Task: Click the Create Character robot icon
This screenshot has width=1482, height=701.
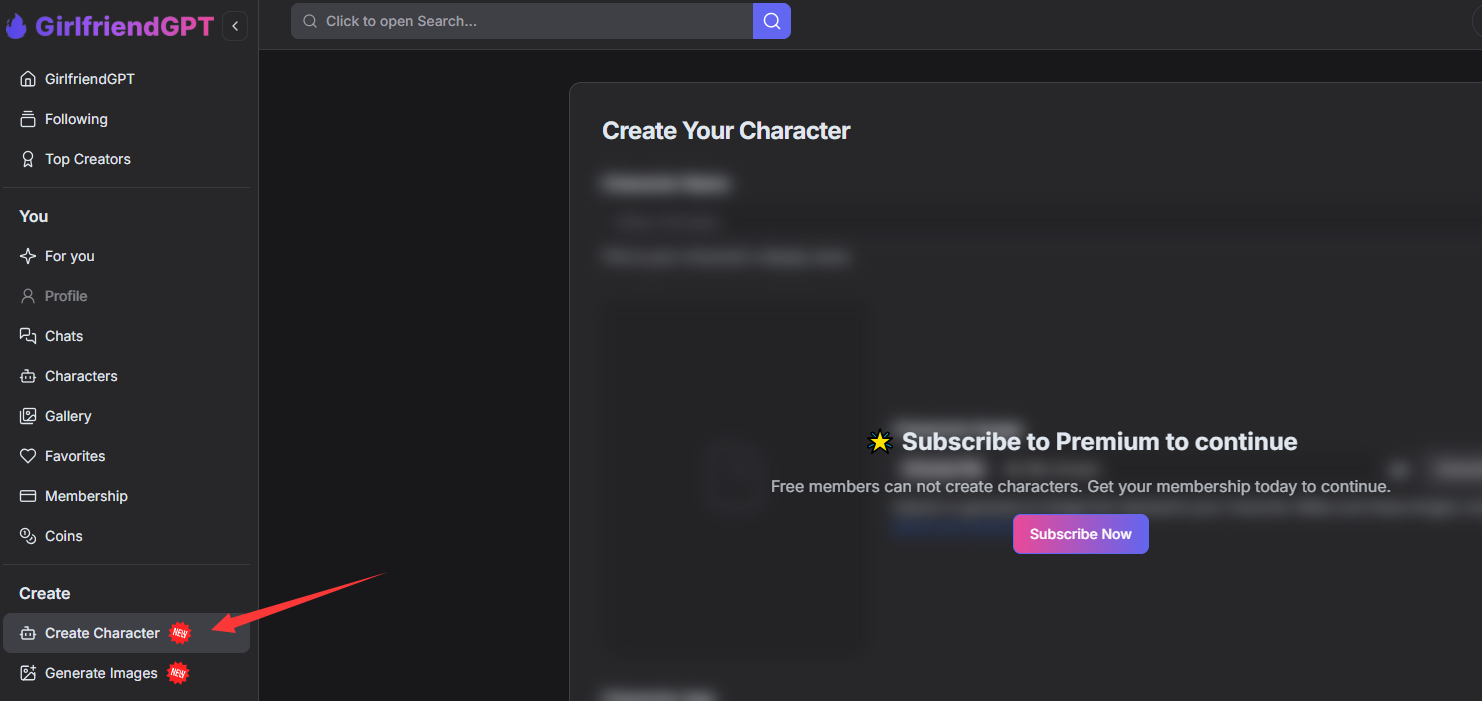Action: [x=28, y=633]
